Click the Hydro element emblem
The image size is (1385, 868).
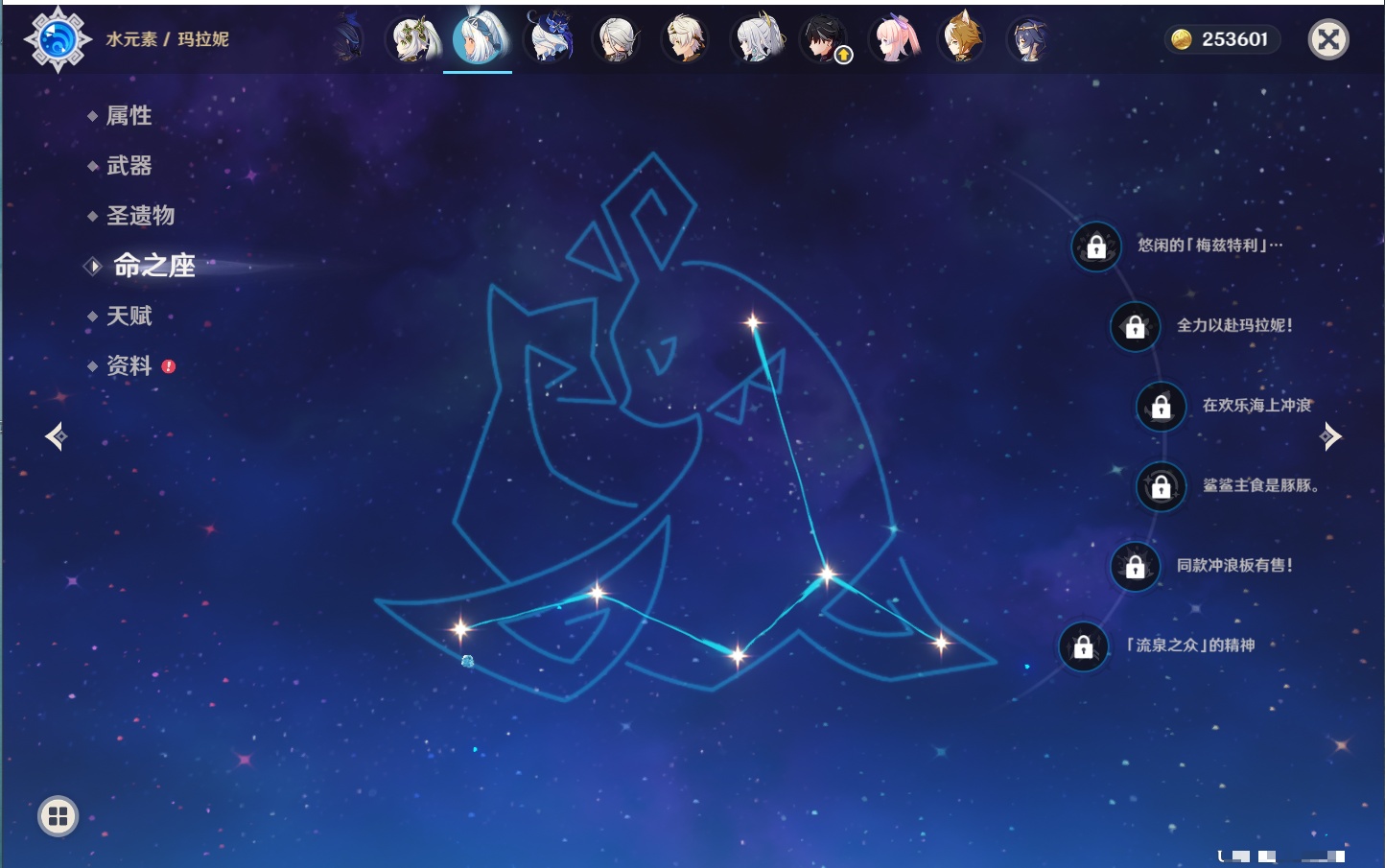pos(58,39)
